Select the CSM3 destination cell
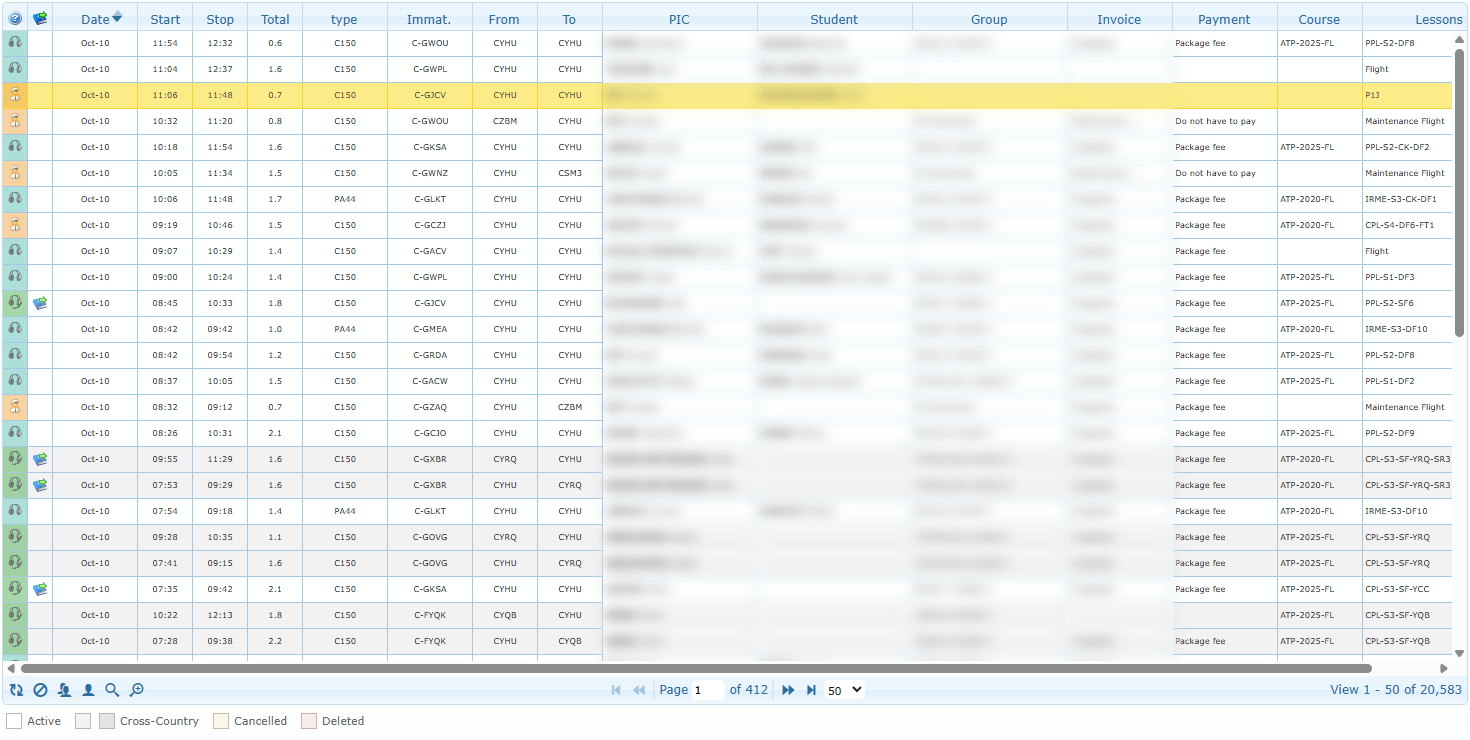The width and height of the screenshot is (1470, 740). coord(570,173)
